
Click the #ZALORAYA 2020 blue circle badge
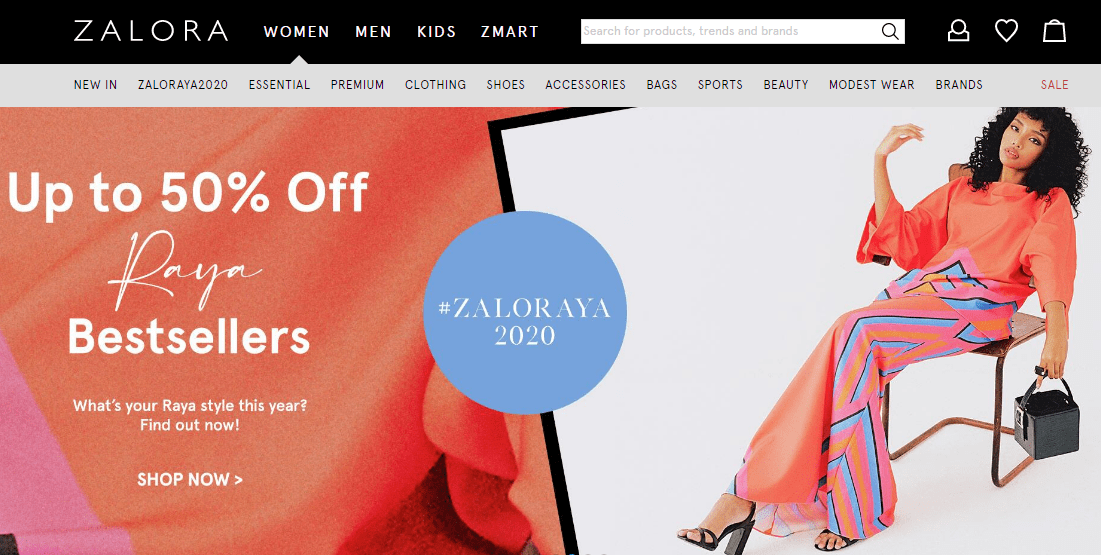coord(525,313)
